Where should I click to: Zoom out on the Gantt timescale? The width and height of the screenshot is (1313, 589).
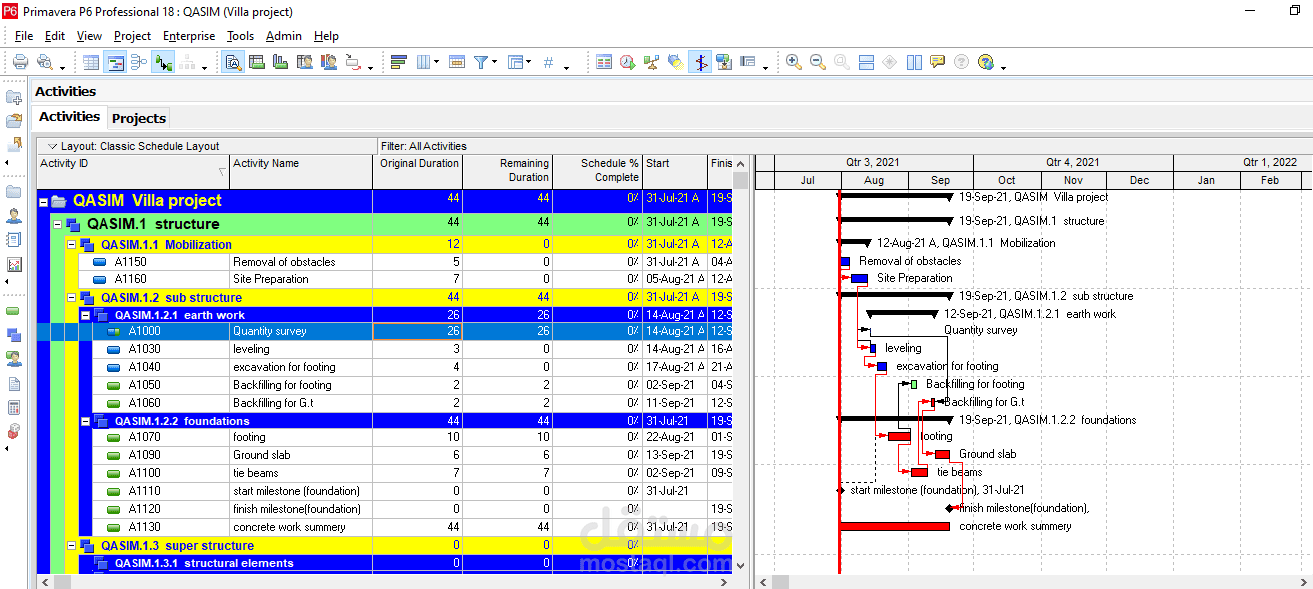pyautogui.click(x=818, y=62)
